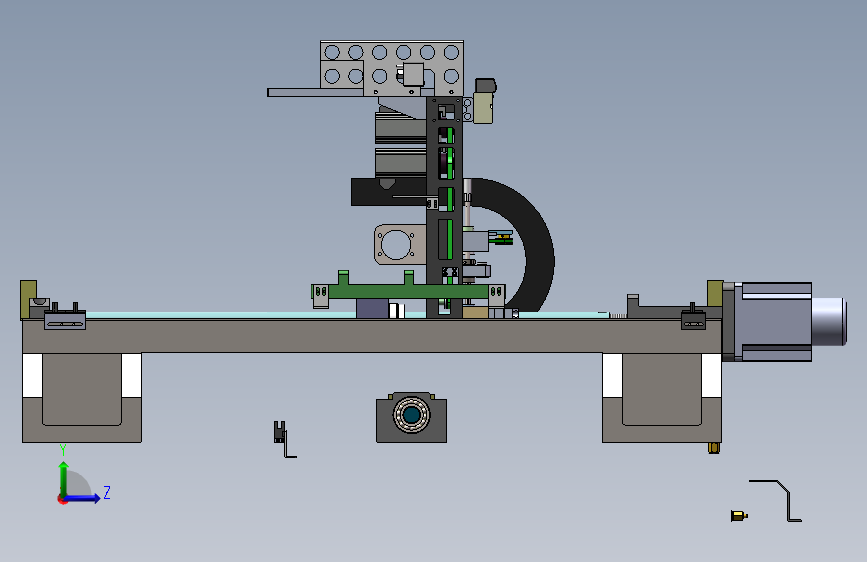Pick the light cyan rail strip on beam
867x562 pixels.
(x=221, y=315)
